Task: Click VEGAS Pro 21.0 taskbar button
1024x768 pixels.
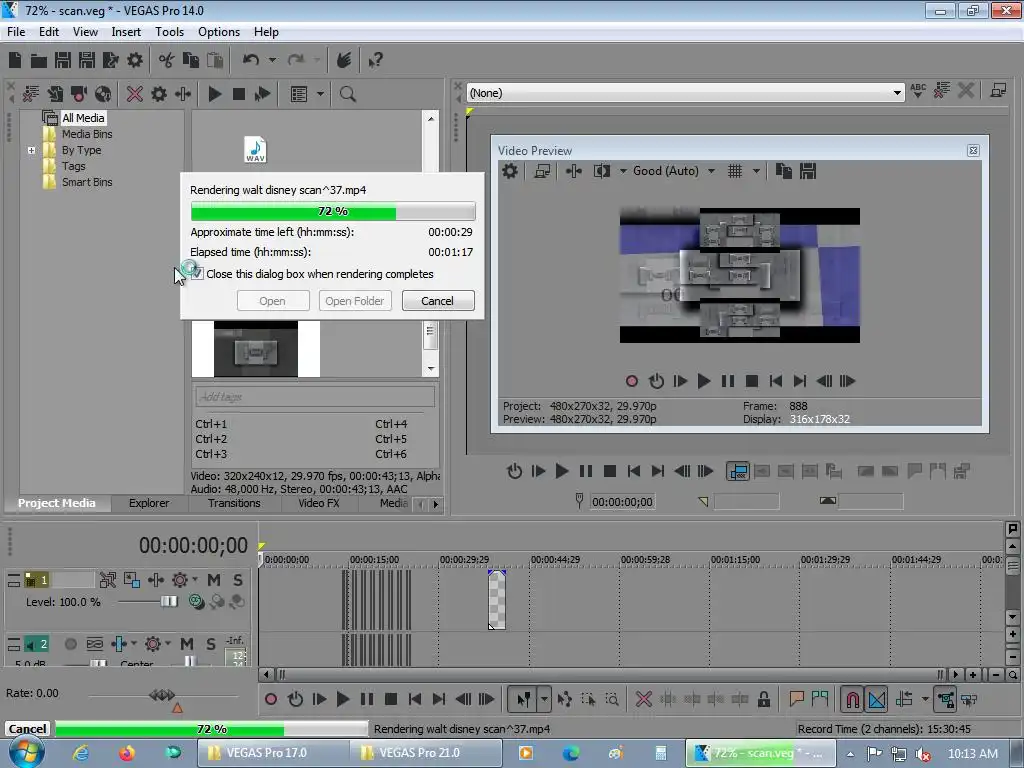Action: click(426, 753)
